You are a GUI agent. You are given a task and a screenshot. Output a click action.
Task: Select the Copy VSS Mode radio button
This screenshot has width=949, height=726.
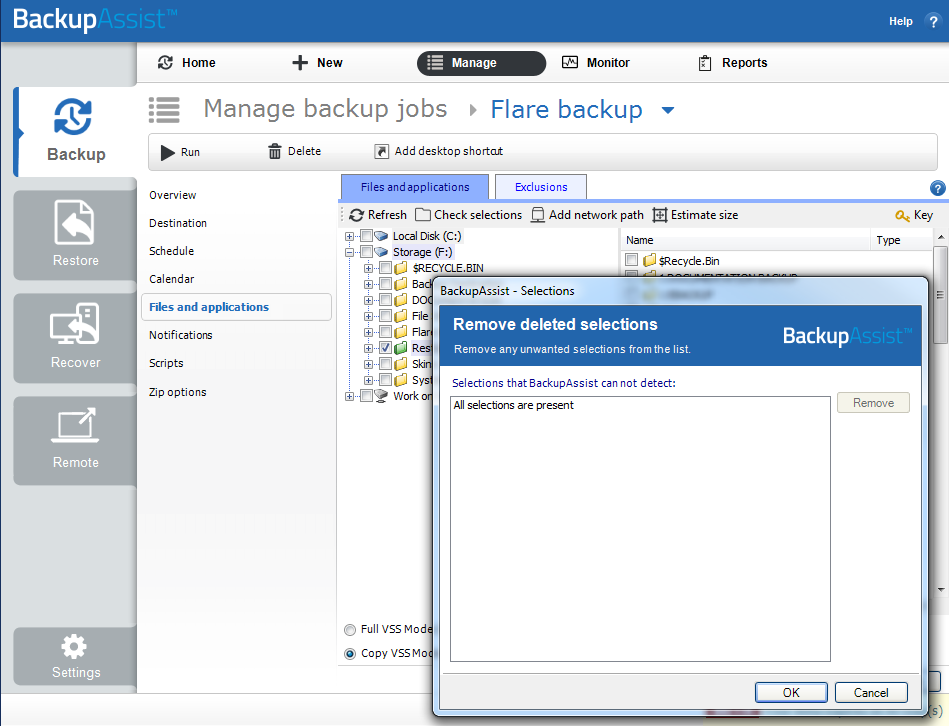pos(350,654)
